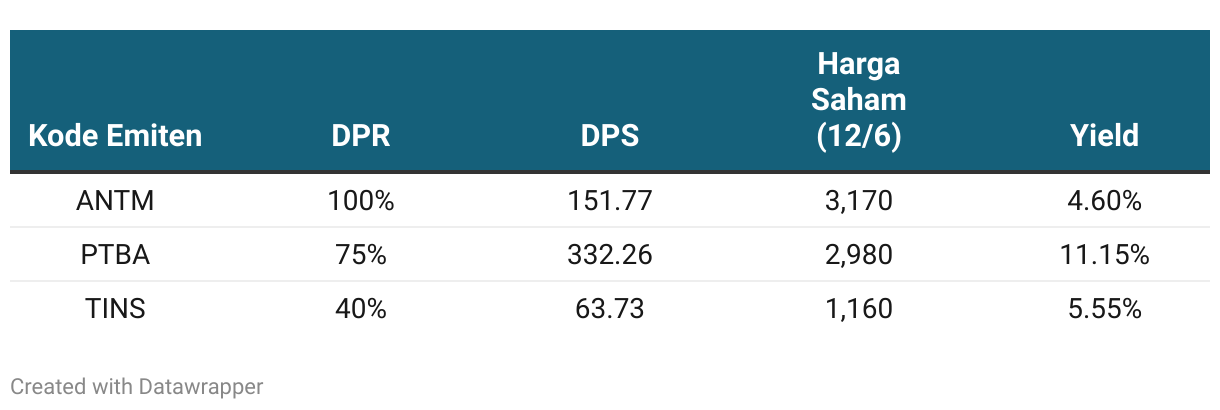Select the Harga Saham (12/6) header
The height and width of the screenshot is (410, 1220).
(859, 100)
